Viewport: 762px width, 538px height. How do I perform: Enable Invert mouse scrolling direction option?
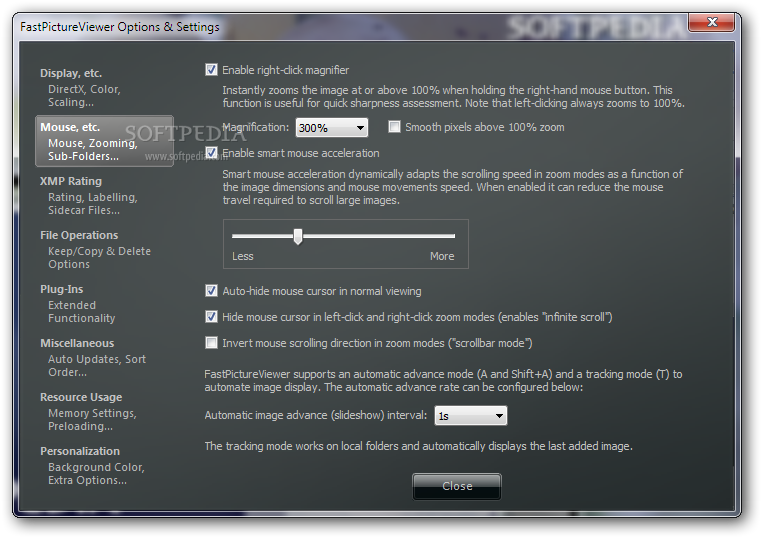pyautogui.click(x=211, y=343)
